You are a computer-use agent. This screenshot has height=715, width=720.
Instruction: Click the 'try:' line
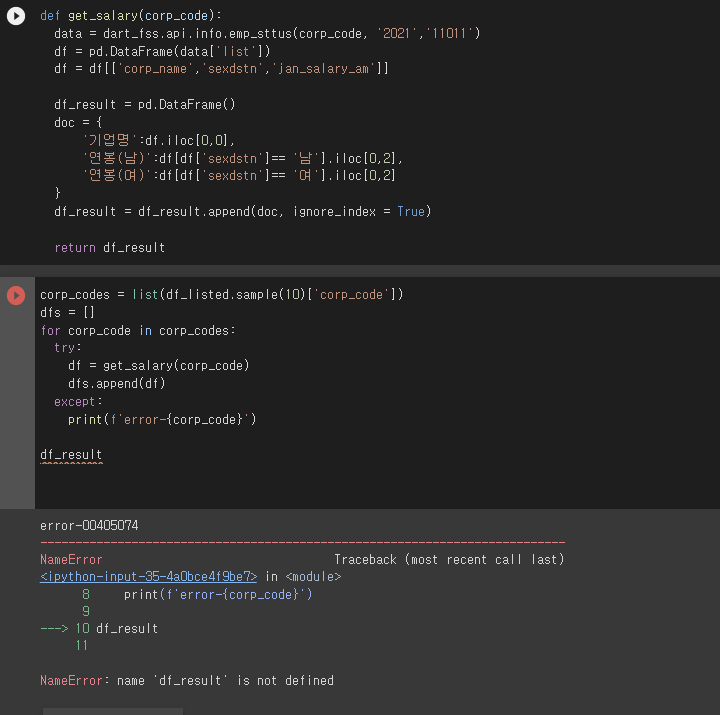pyautogui.click(x=68, y=348)
